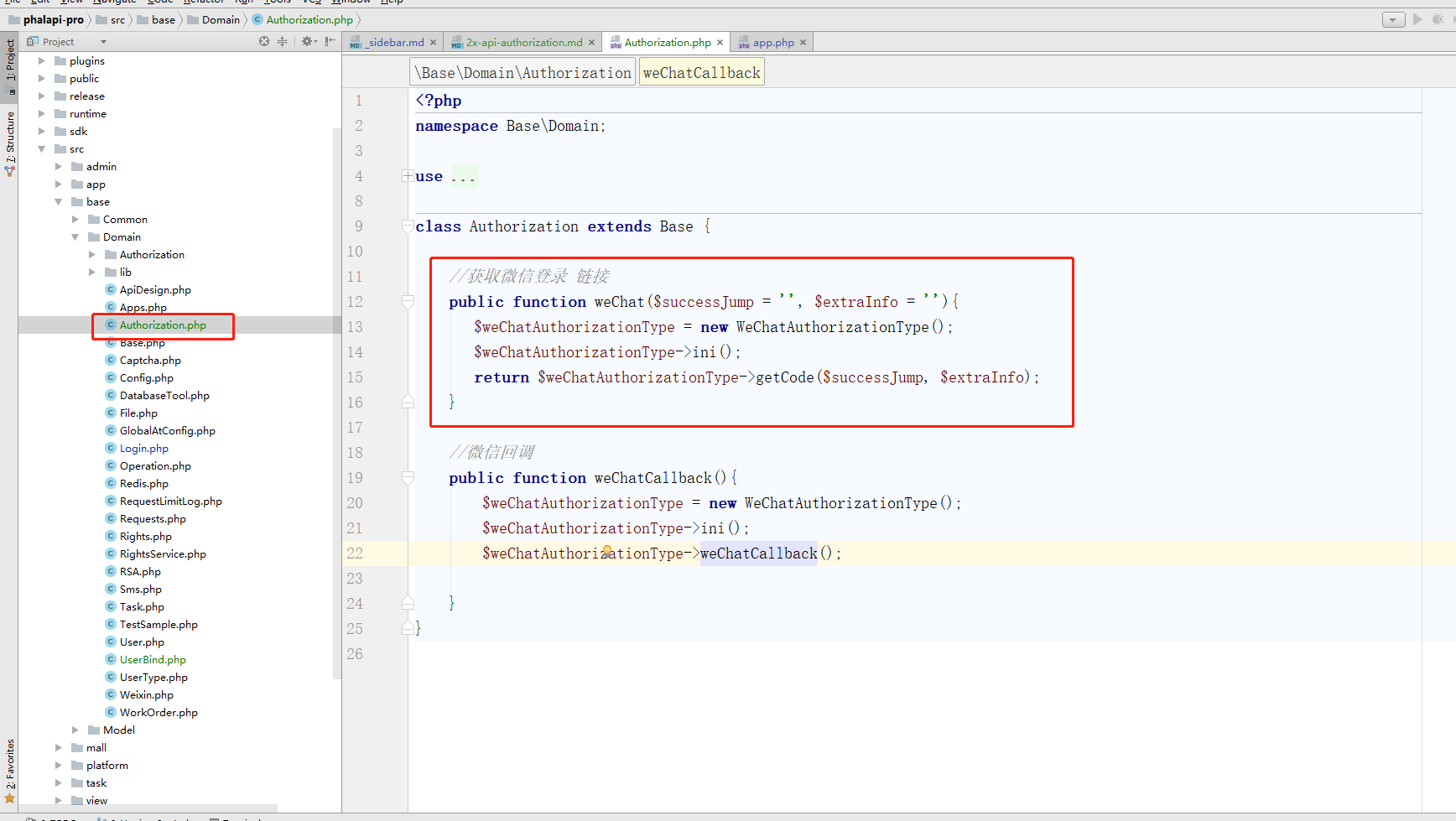
Task: Close the _sidebar.md tab
Action: click(x=434, y=43)
